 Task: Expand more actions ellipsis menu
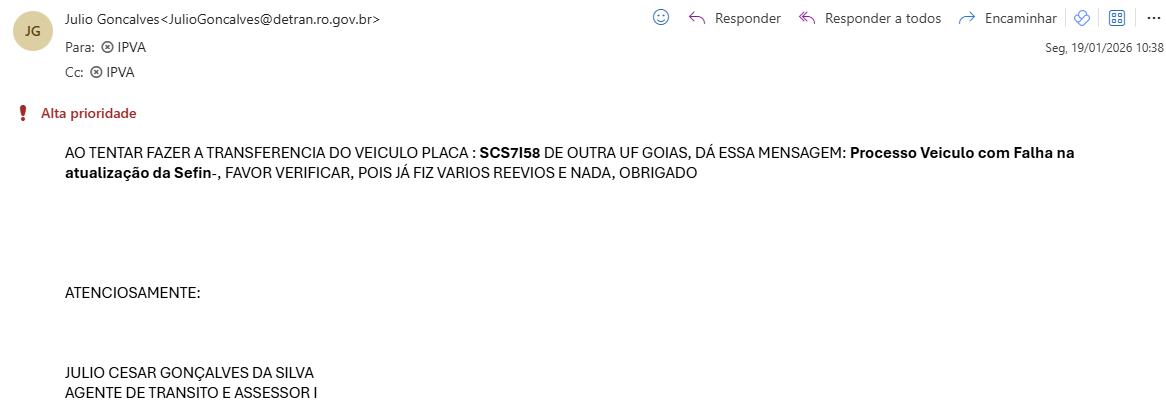pyautogui.click(x=1152, y=18)
